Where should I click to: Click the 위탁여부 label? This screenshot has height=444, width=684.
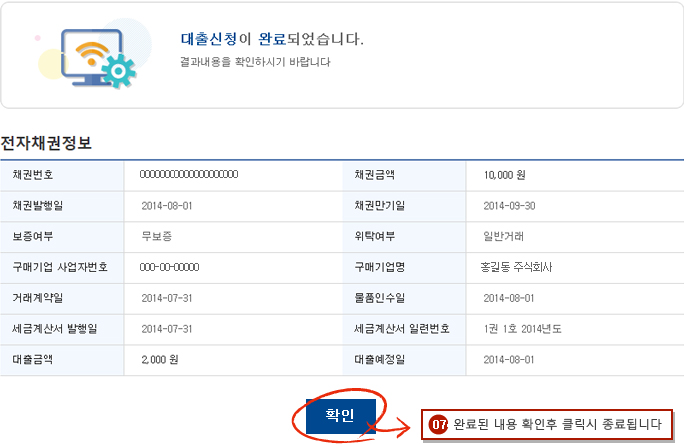click(x=374, y=236)
